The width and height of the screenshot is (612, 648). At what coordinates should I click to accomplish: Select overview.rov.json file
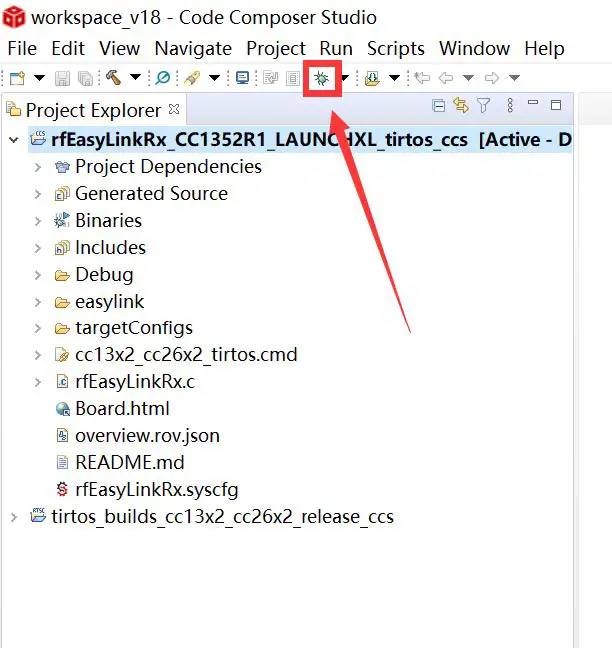(x=147, y=436)
